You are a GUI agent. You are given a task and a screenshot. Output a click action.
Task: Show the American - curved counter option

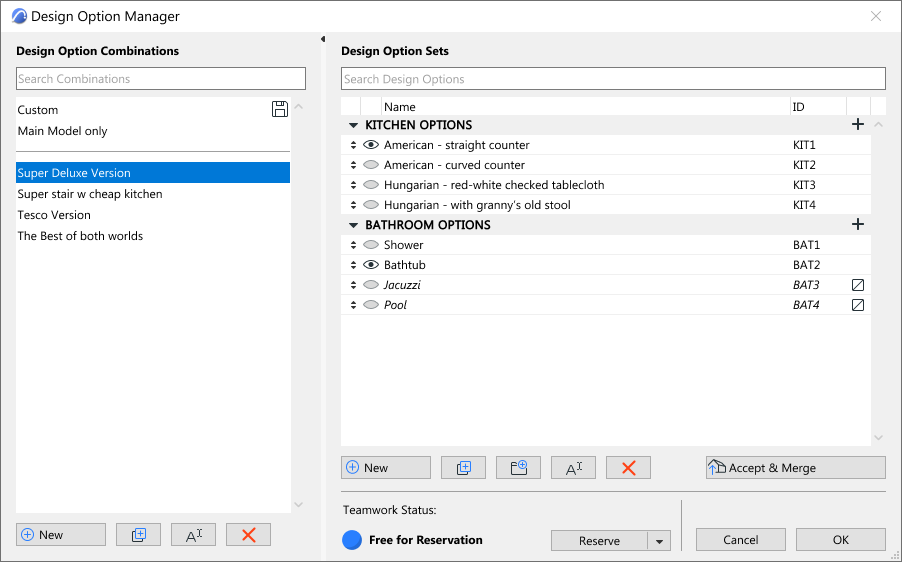(x=371, y=165)
